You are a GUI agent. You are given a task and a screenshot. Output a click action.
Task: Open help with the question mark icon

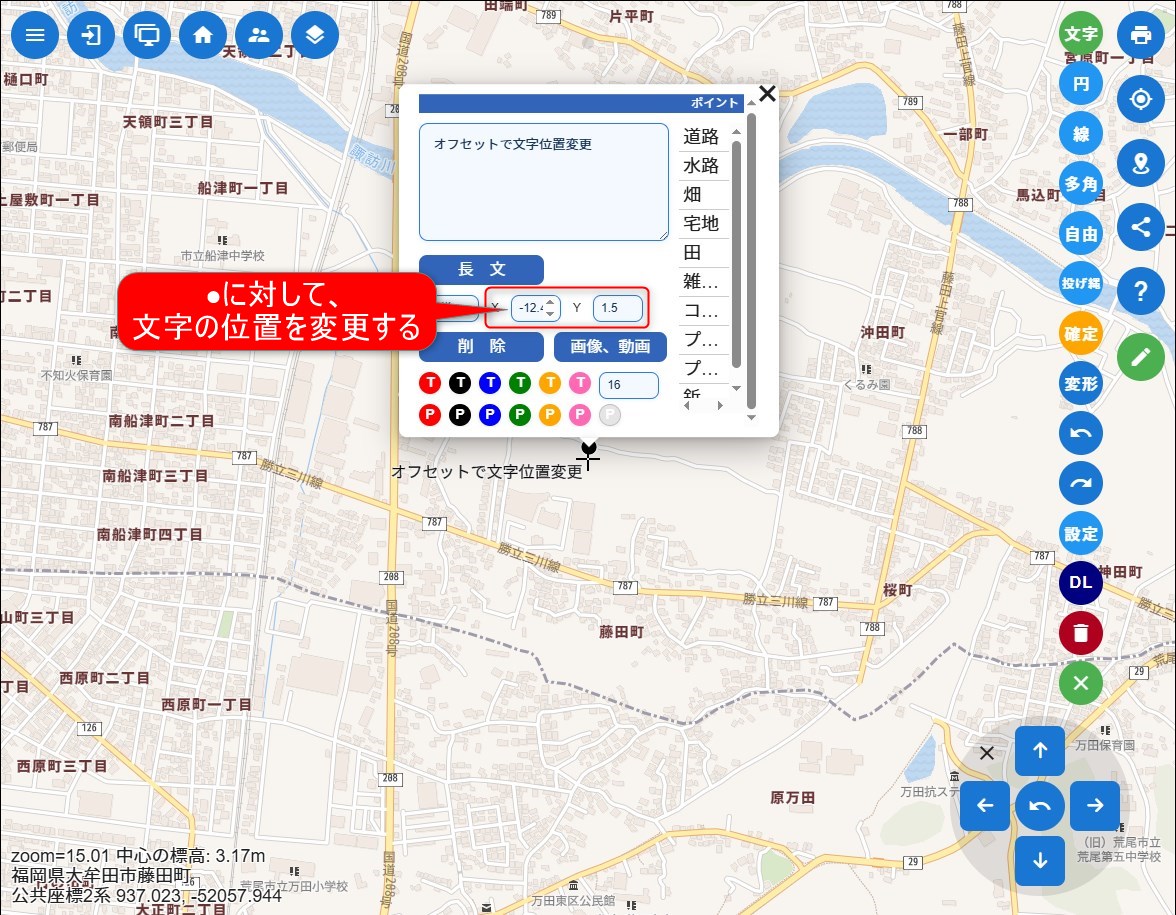coord(1141,291)
